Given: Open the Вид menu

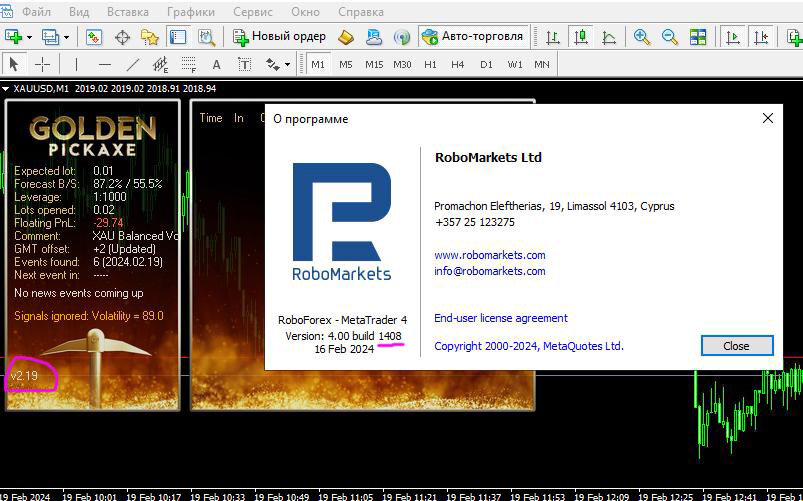Looking at the screenshot, I should [79, 12].
